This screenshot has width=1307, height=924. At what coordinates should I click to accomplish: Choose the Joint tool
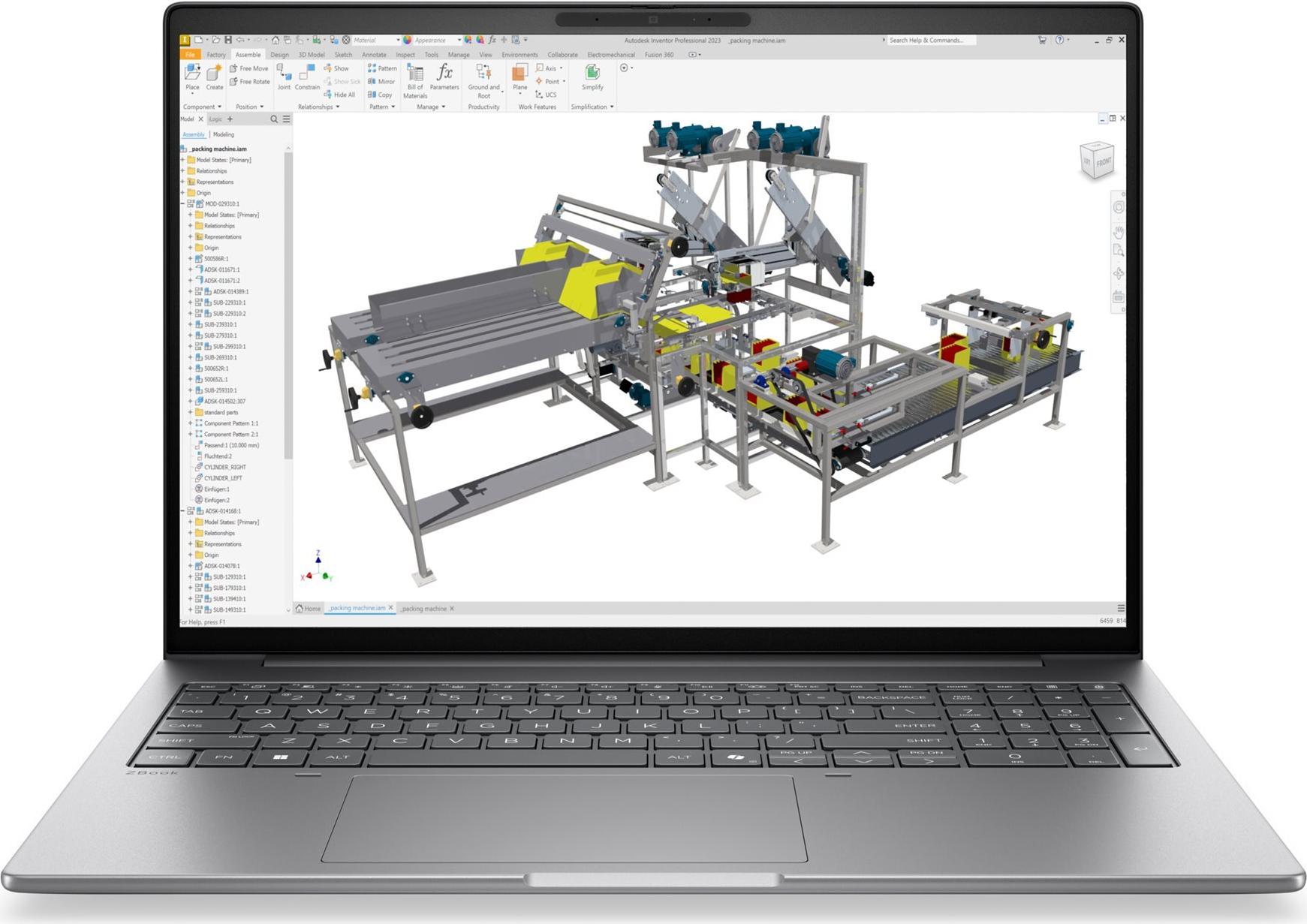[284, 77]
